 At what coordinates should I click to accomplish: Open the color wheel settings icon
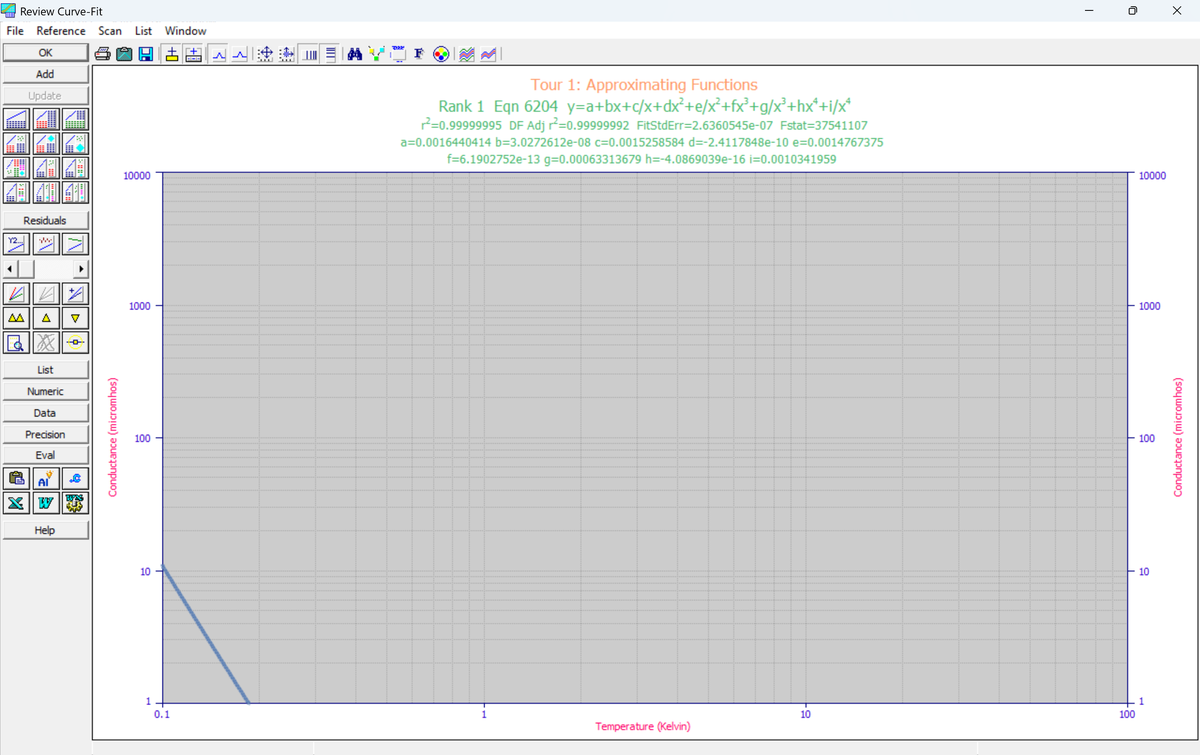click(441, 53)
